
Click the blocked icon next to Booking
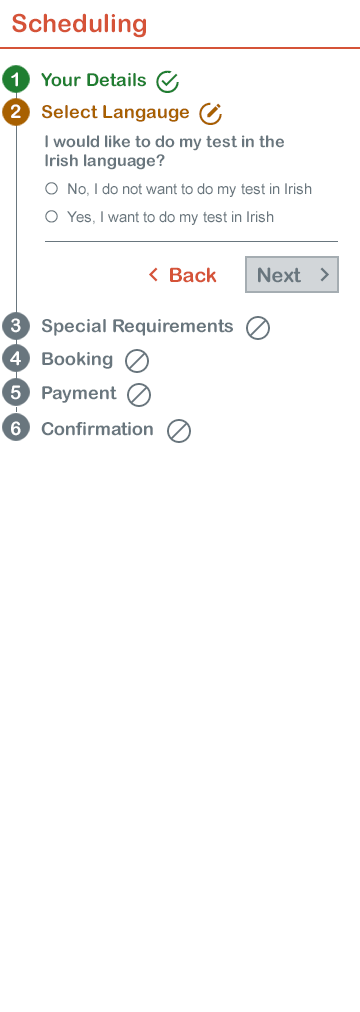coord(137,361)
